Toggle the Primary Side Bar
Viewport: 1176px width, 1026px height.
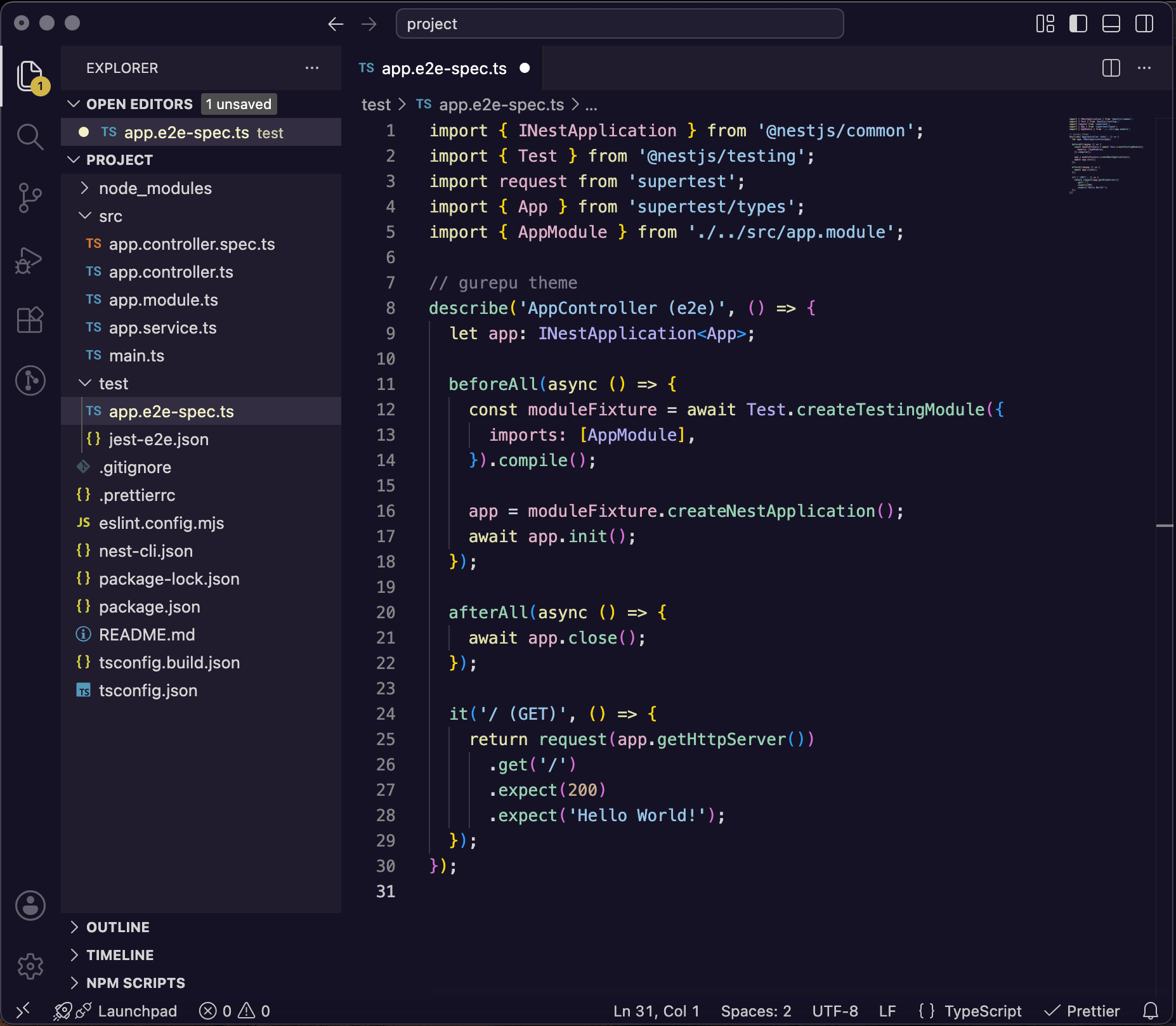click(1078, 24)
